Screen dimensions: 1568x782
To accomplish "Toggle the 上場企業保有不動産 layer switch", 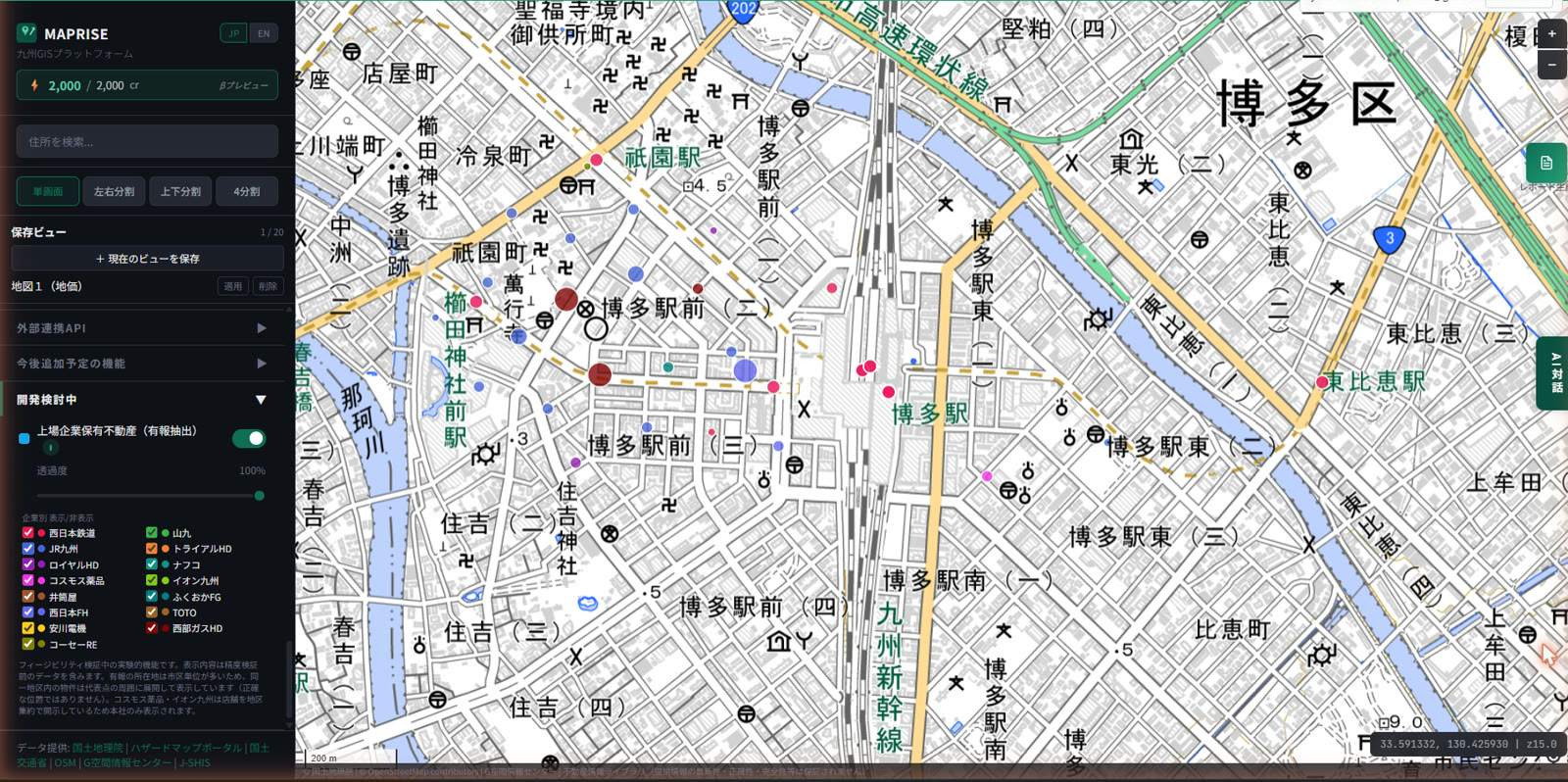I will click(249, 438).
